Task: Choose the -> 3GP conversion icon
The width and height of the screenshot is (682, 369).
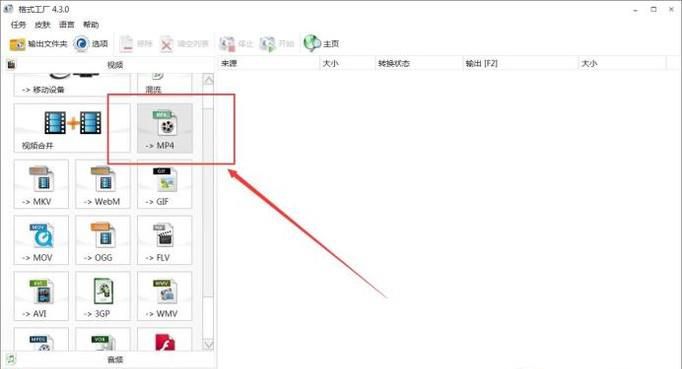Action: [x=103, y=296]
